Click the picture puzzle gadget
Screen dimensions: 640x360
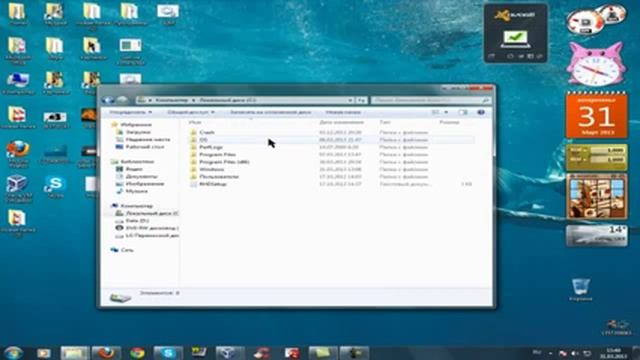click(x=596, y=196)
